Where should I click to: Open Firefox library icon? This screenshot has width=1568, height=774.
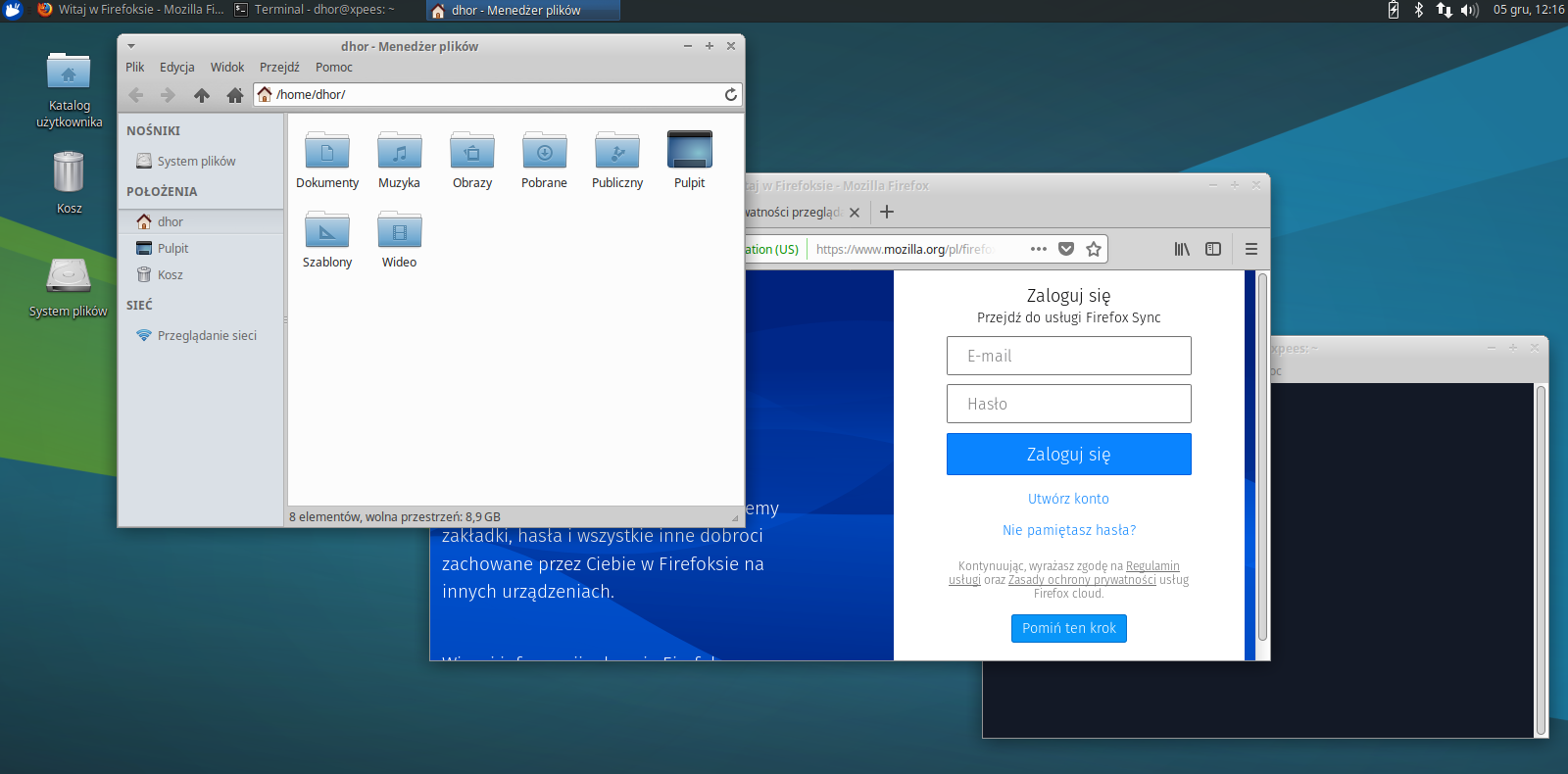coord(1182,249)
